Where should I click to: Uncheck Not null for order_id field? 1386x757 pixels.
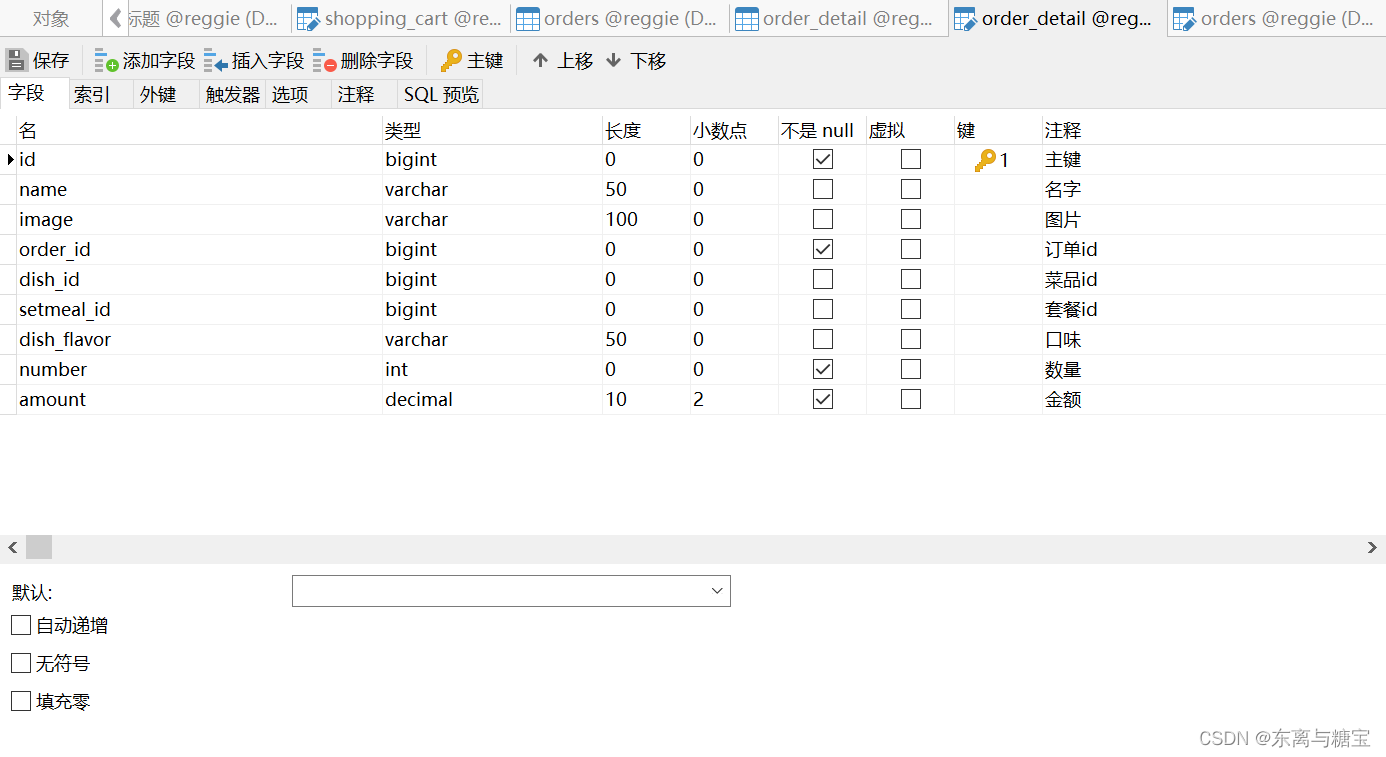pos(823,249)
